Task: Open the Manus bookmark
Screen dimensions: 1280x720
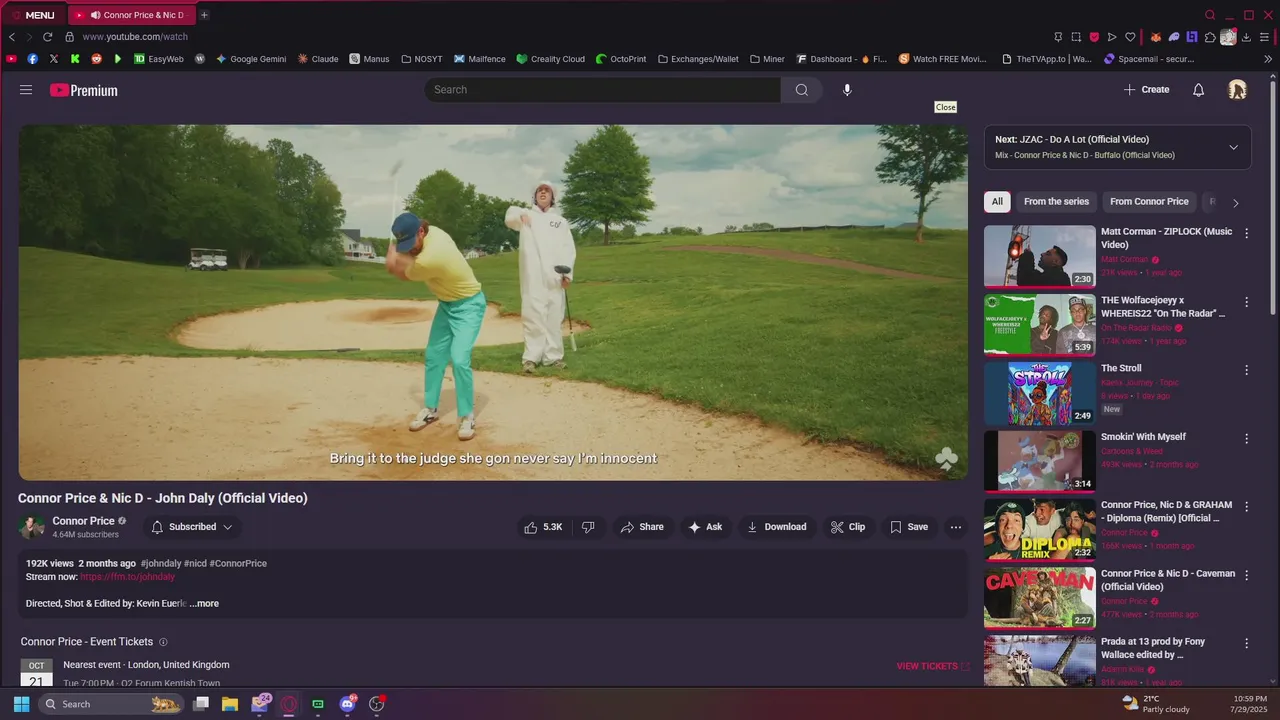Action: [369, 59]
